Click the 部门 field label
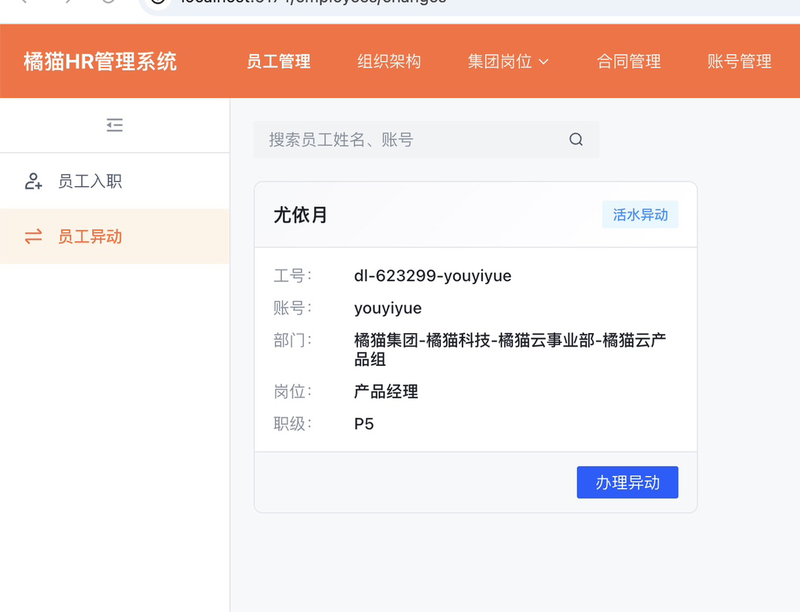Image resolution: width=800 pixels, height=612 pixels. coord(292,340)
